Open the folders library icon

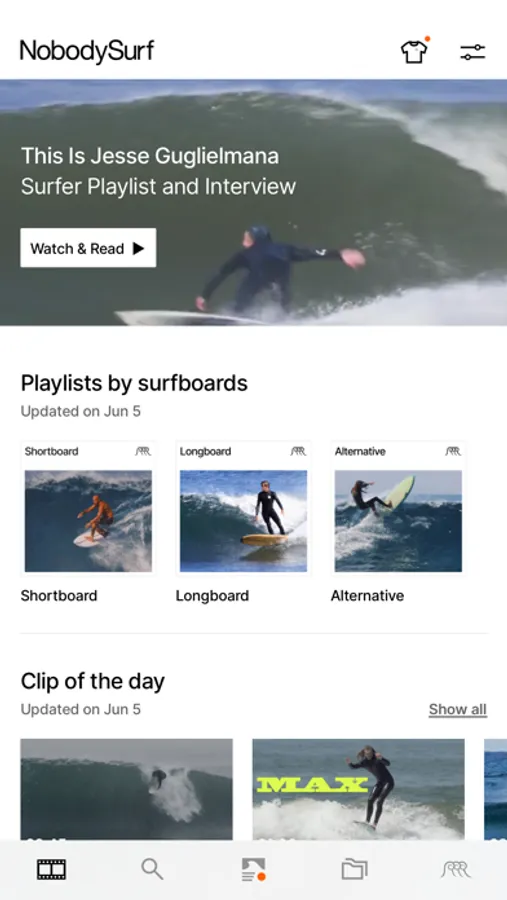(x=354, y=870)
